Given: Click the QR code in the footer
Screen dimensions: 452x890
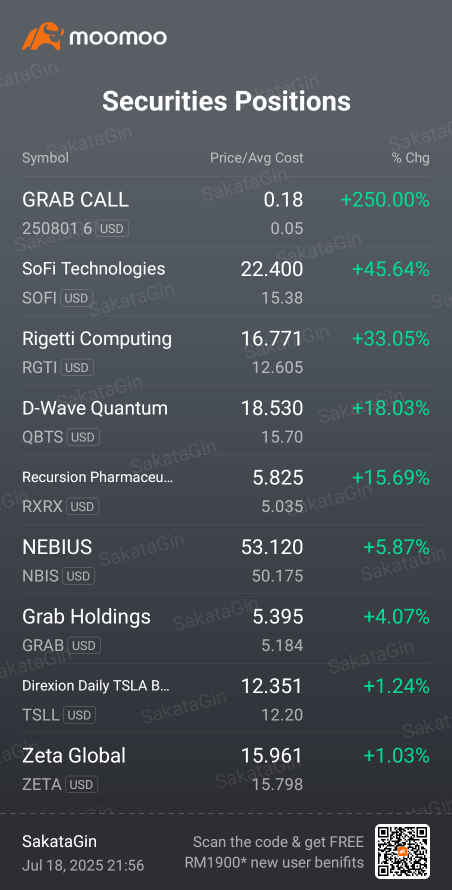Looking at the screenshot, I should (x=402, y=851).
